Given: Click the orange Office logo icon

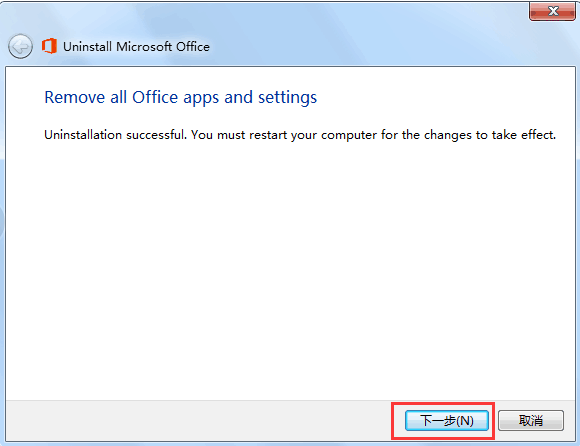Looking at the screenshot, I should 49,46.
